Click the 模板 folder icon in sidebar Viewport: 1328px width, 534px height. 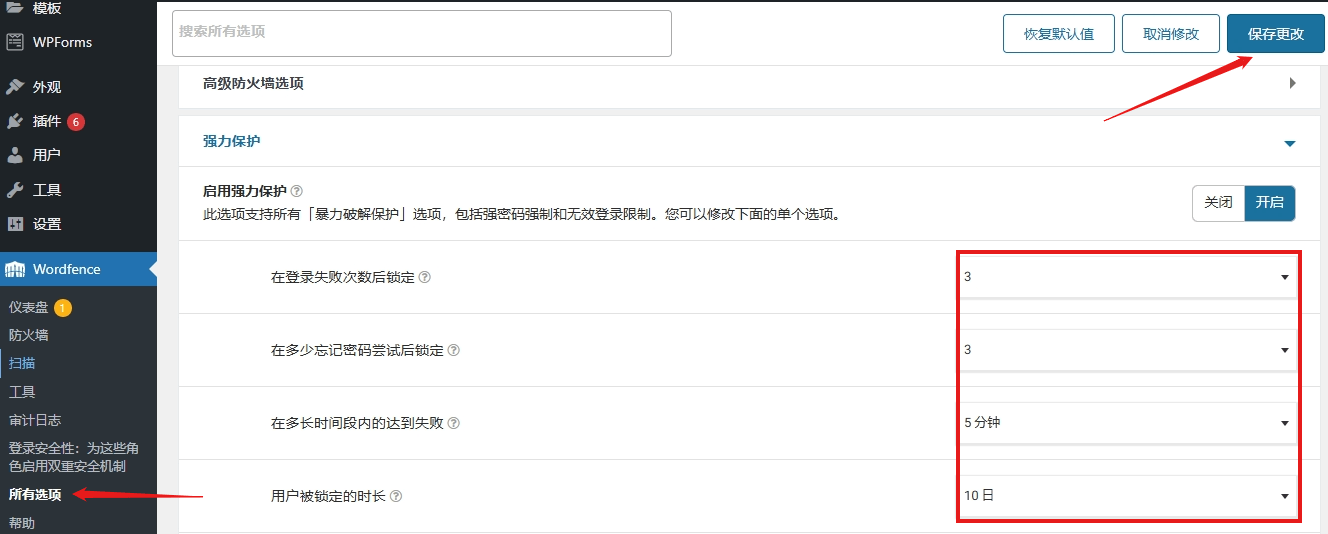click(15, 8)
